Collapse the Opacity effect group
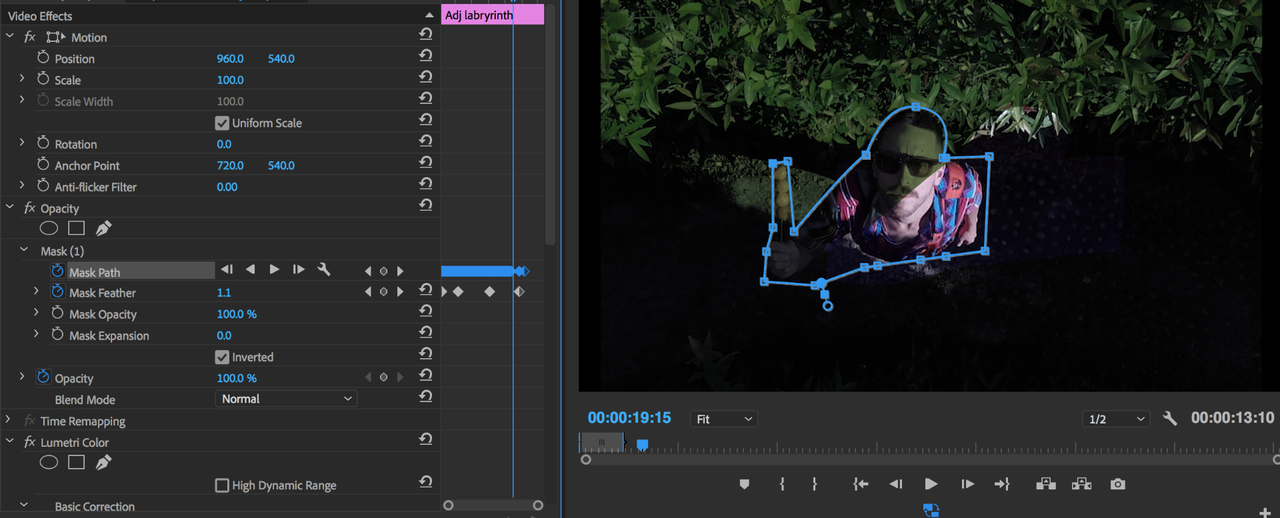The height and width of the screenshot is (518, 1280). (x=10, y=208)
